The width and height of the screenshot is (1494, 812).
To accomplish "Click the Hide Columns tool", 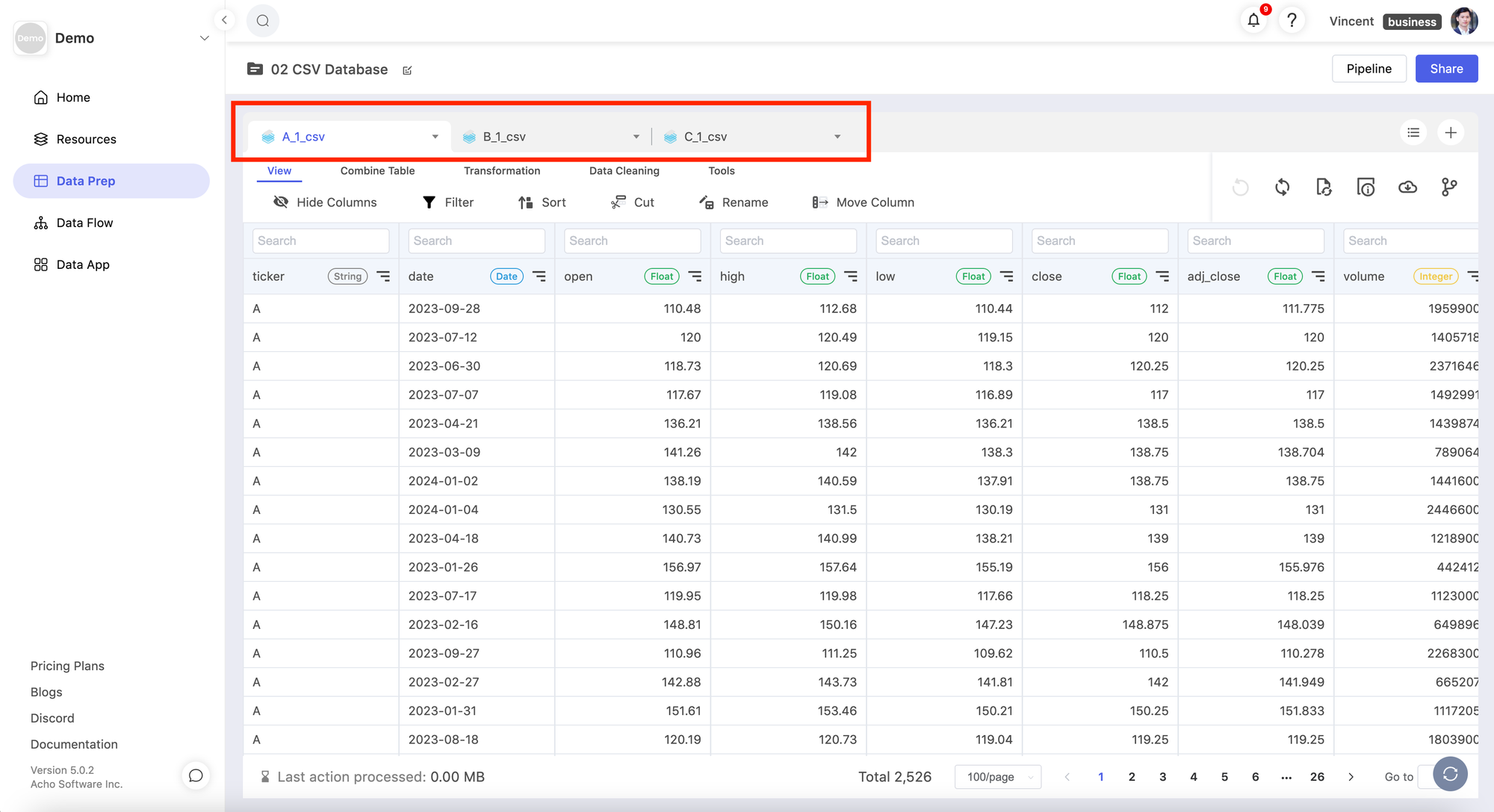I will (x=325, y=202).
